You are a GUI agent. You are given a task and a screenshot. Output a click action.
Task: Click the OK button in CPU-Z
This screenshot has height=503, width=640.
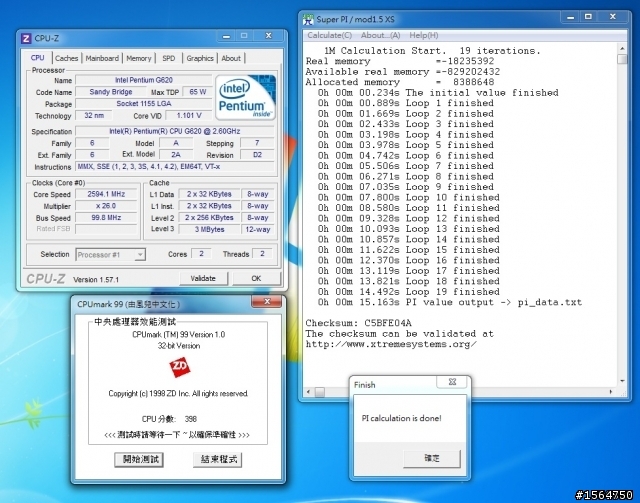tap(256, 278)
